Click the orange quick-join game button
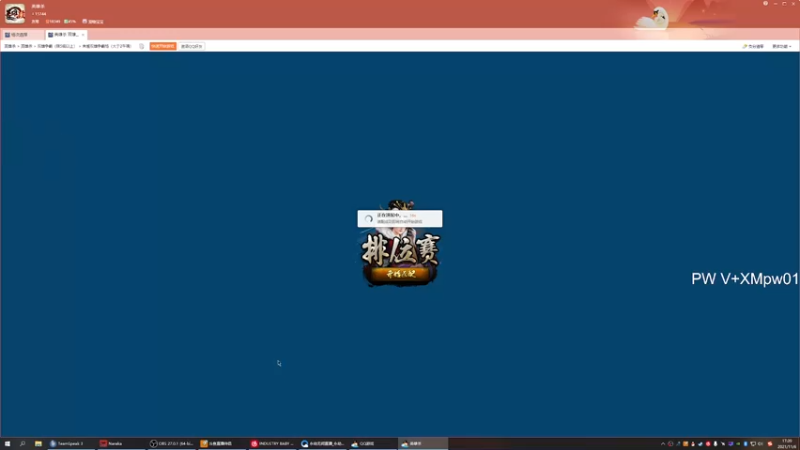 [163, 46]
